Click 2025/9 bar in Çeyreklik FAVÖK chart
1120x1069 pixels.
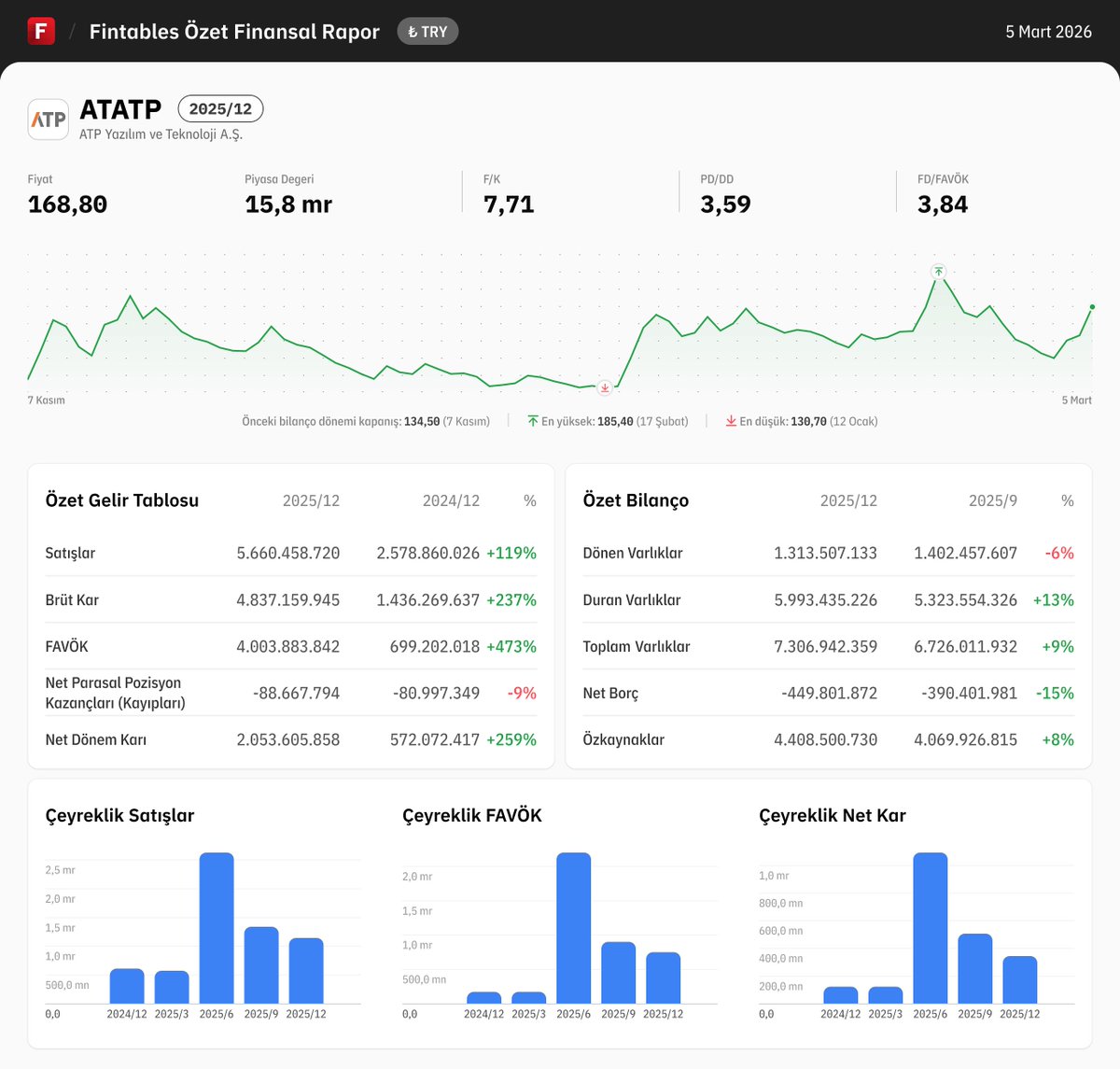[x=619, y=973]
